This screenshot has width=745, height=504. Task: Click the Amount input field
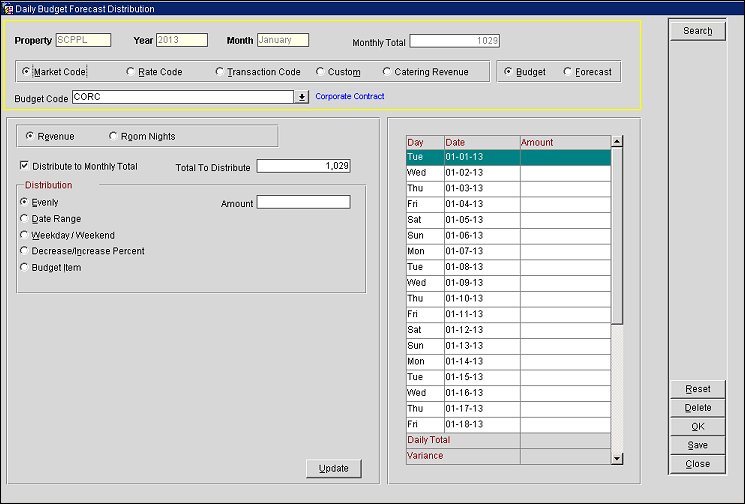303,202
